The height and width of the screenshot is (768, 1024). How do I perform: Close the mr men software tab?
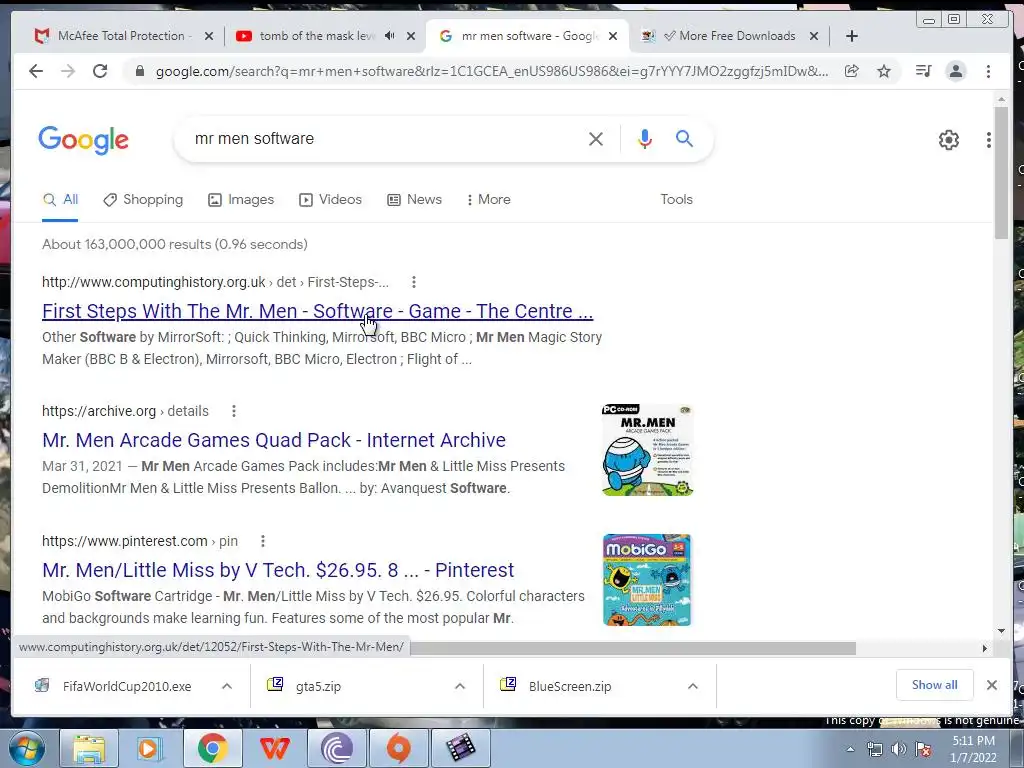[613, 36]
